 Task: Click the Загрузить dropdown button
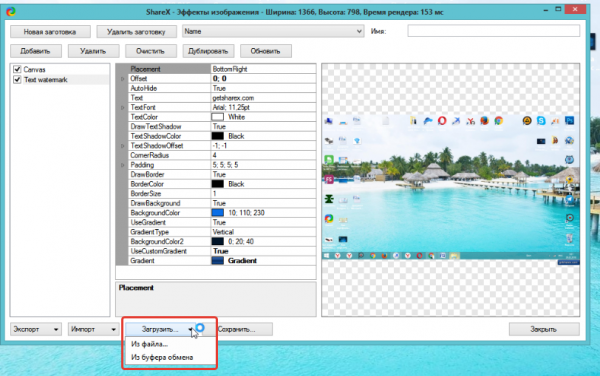(x=160, y=329)
